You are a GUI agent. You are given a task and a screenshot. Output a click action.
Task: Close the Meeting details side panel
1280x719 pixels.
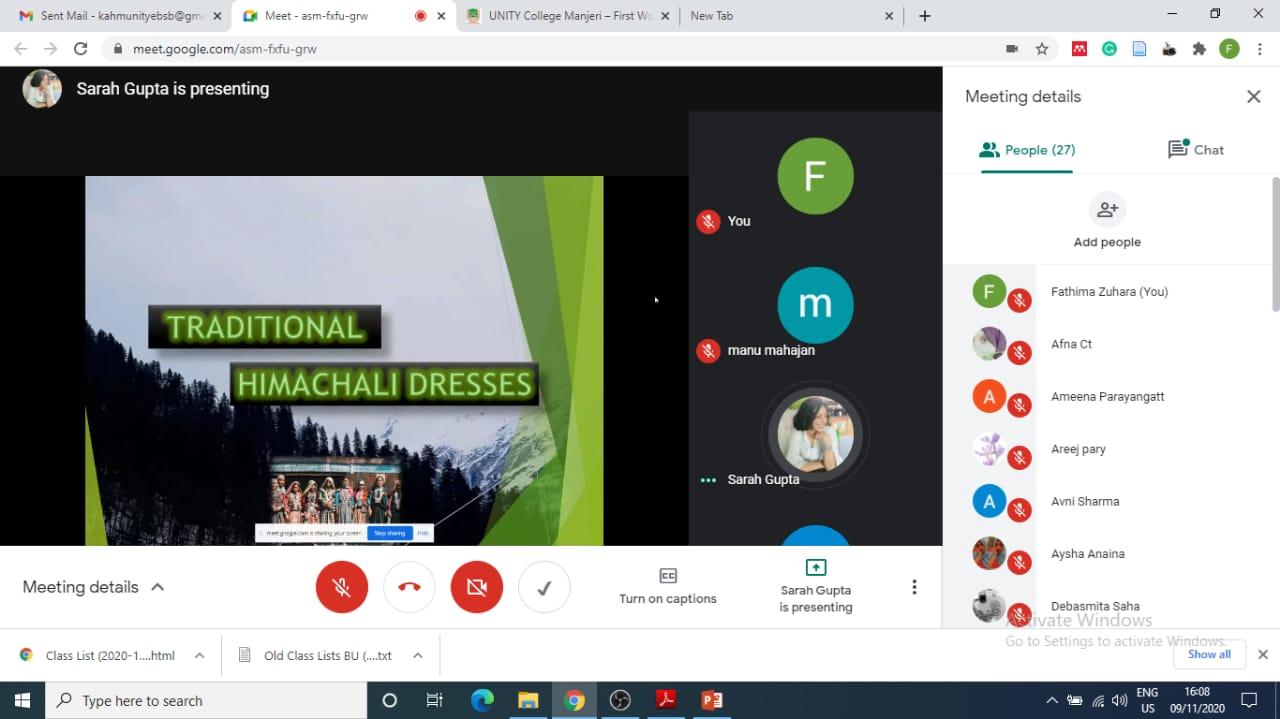pos(1253,96)
